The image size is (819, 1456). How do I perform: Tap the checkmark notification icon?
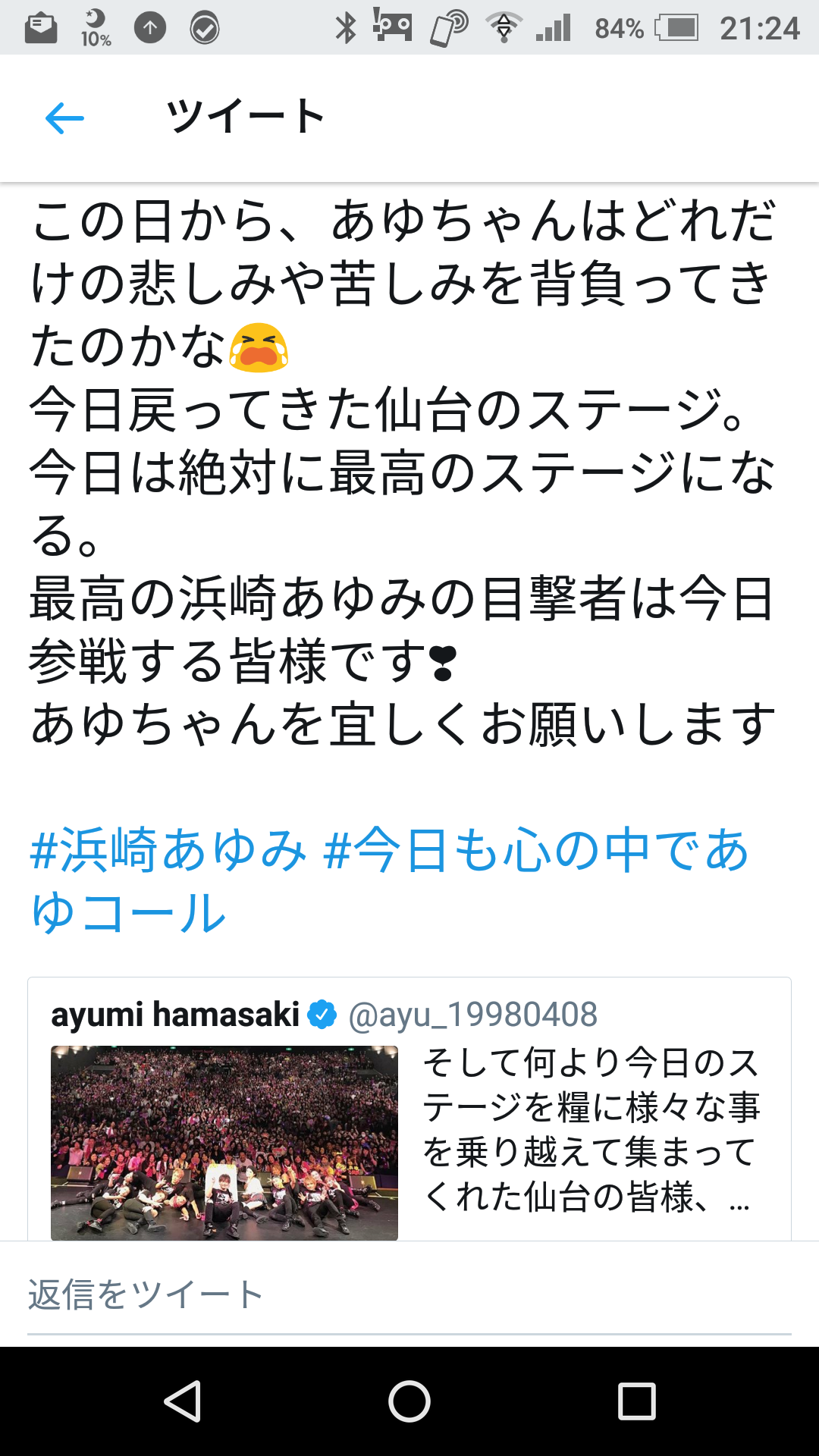[x=205, y=28]
